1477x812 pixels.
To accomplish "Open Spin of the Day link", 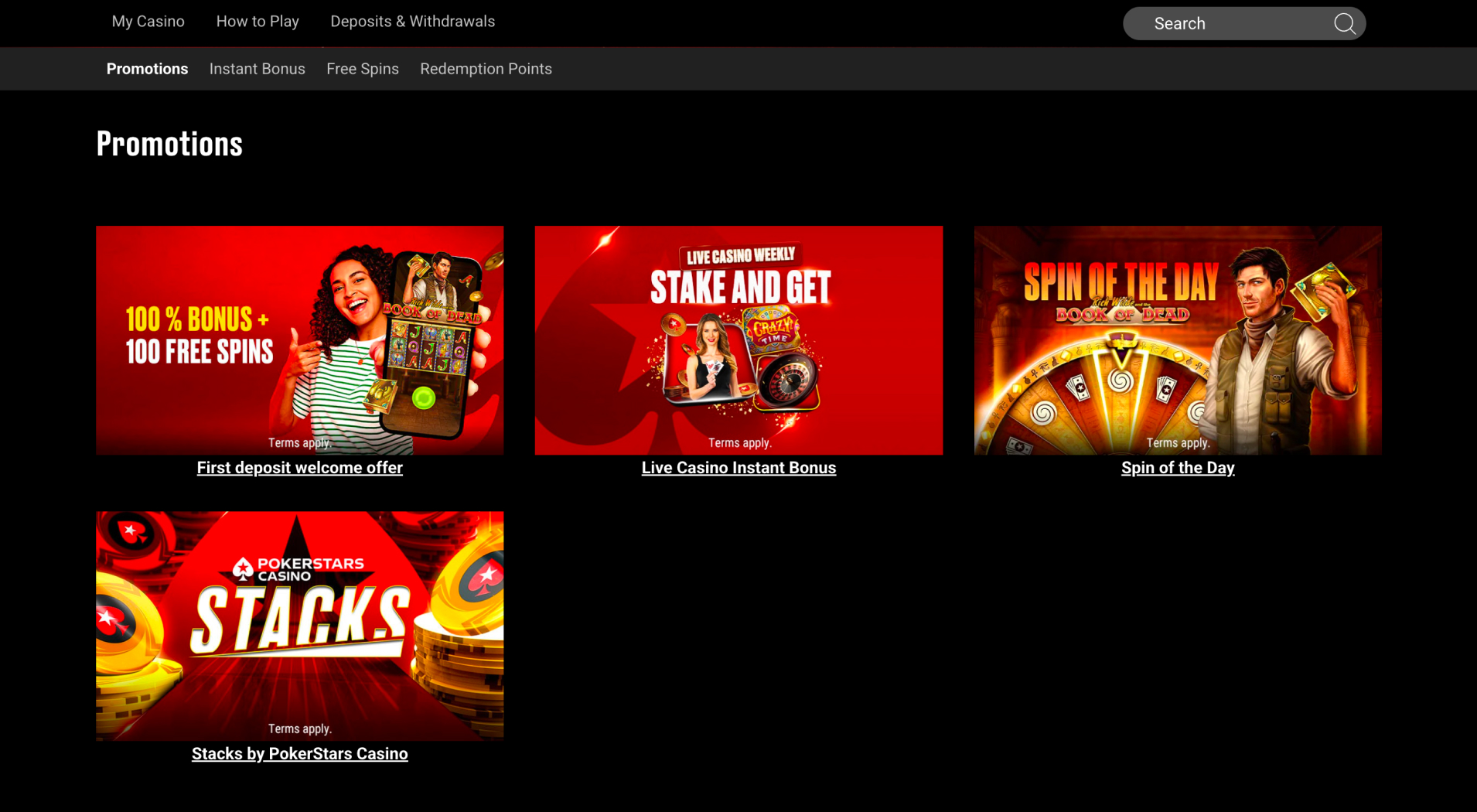I will click(x=1178, y=468).
